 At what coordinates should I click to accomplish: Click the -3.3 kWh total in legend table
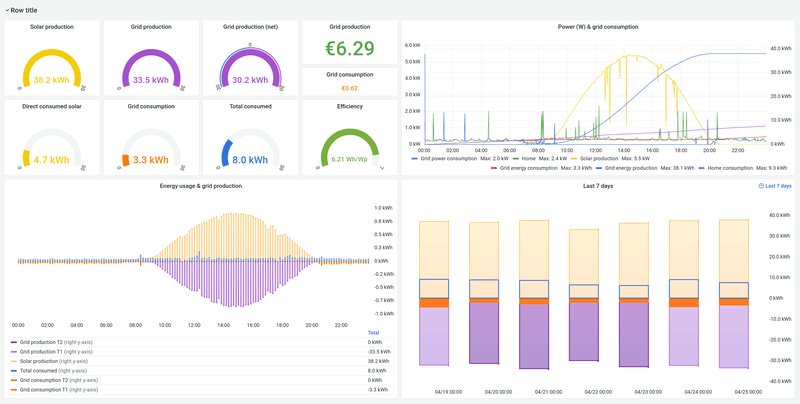[x=378, y=389]
